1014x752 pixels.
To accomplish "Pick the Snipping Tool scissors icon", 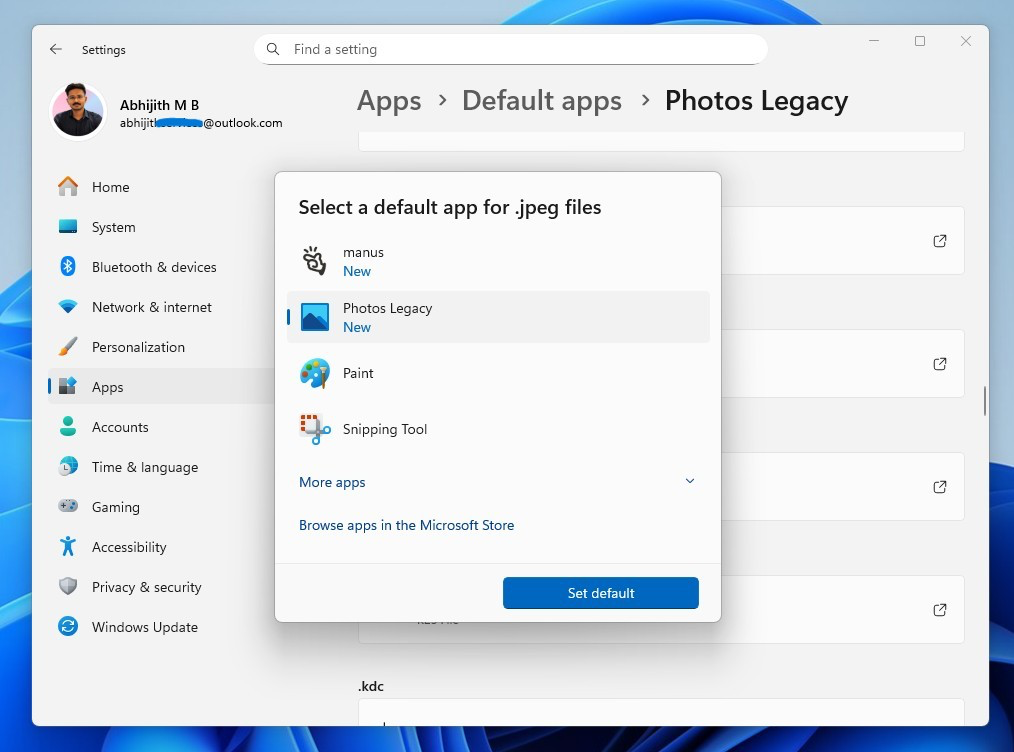I will tap(315, 429).
